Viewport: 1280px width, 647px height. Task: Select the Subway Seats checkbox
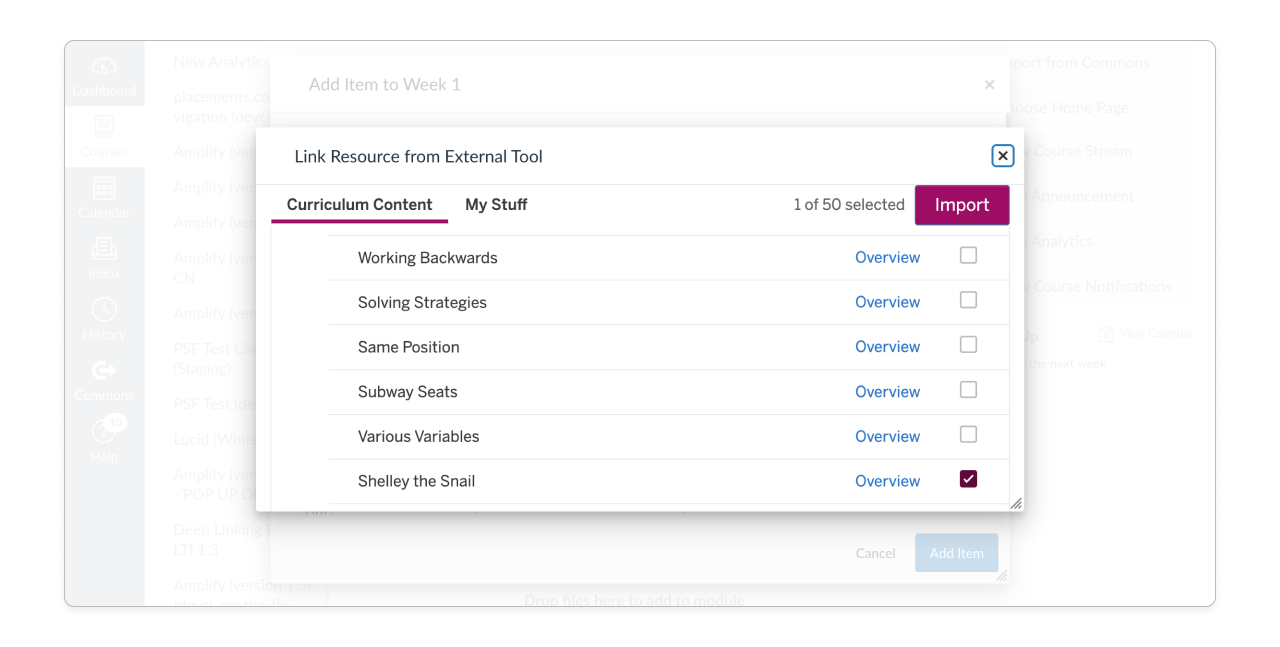coord(967,389)
